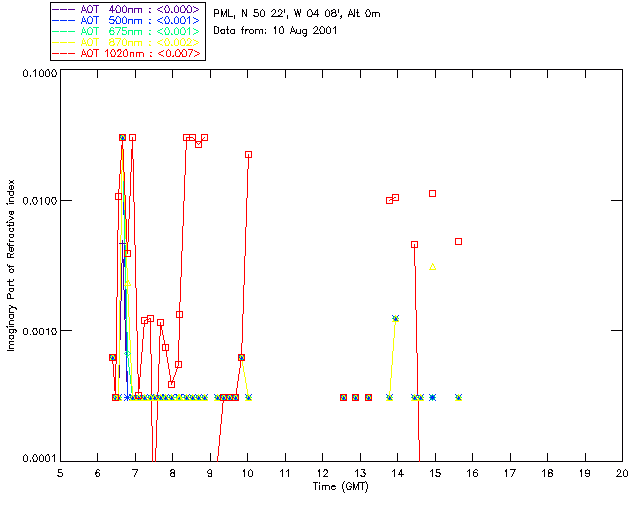
Task: Click the x-axis tick label 18
Action: (547, 473)
